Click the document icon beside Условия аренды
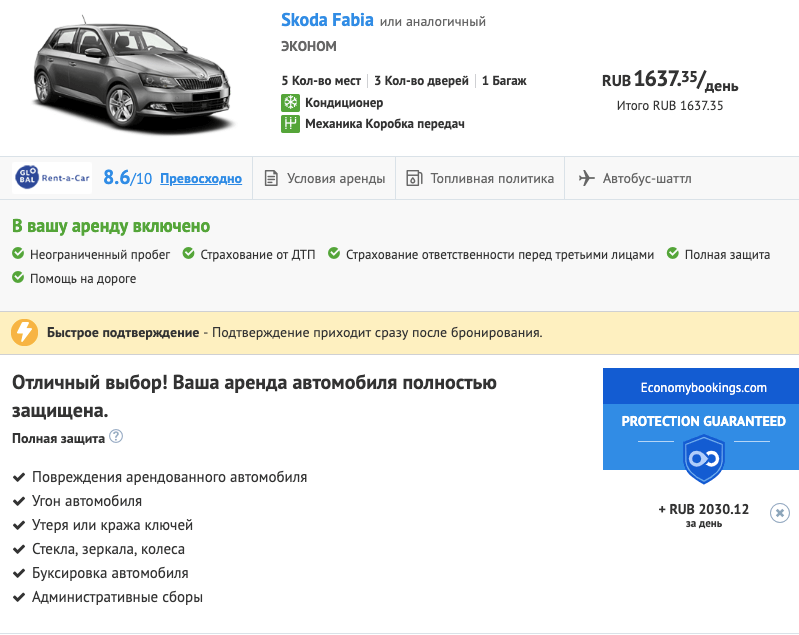799x635 pixels. (271, 179)
